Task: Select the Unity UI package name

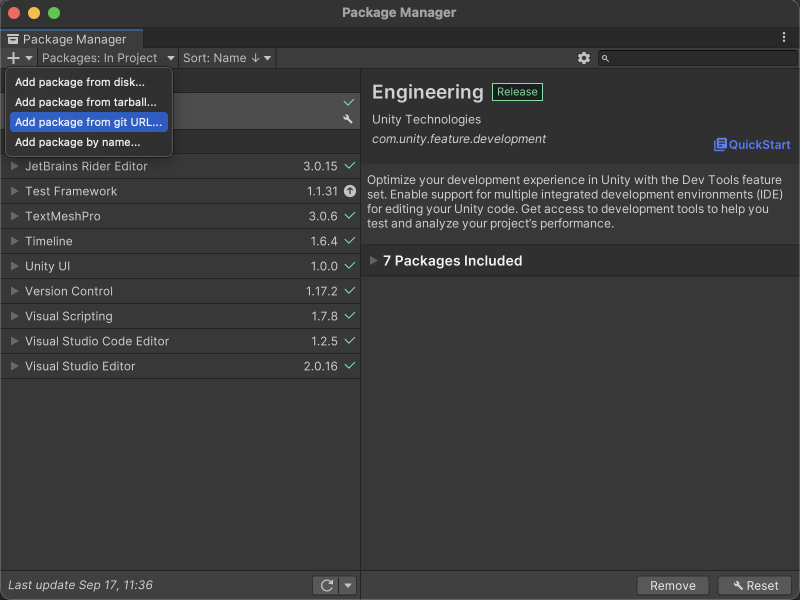Action: [x=47, y=266]
